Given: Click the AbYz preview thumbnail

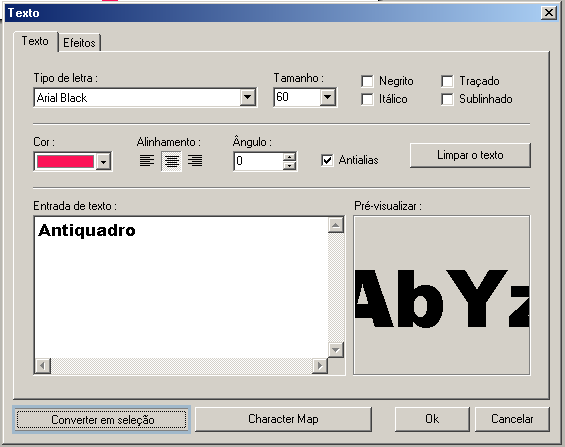Looking at the screenshot, I should point(442,295).
